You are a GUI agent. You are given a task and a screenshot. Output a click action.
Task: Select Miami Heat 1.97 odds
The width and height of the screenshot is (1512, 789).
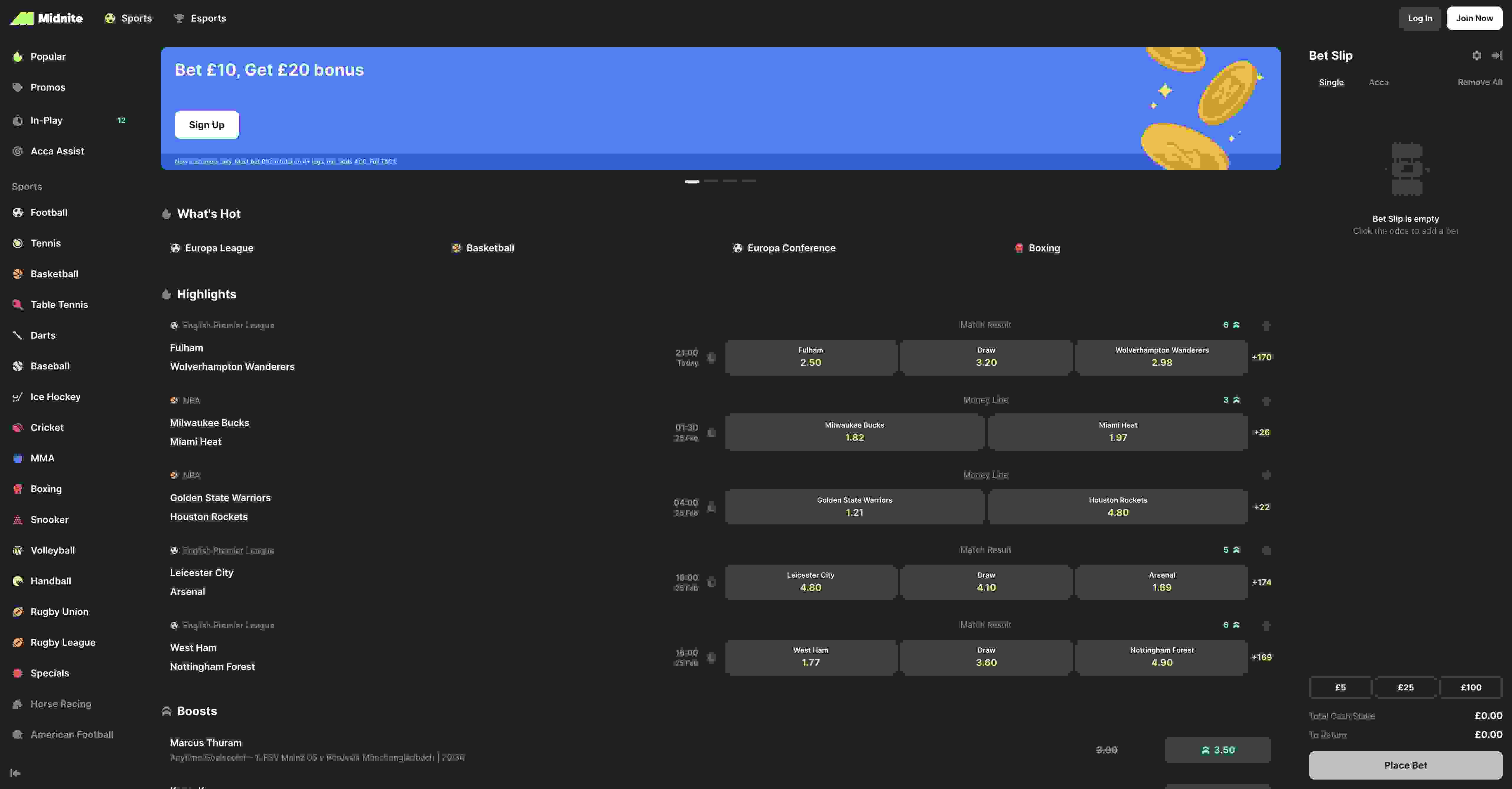[1117, 432]
